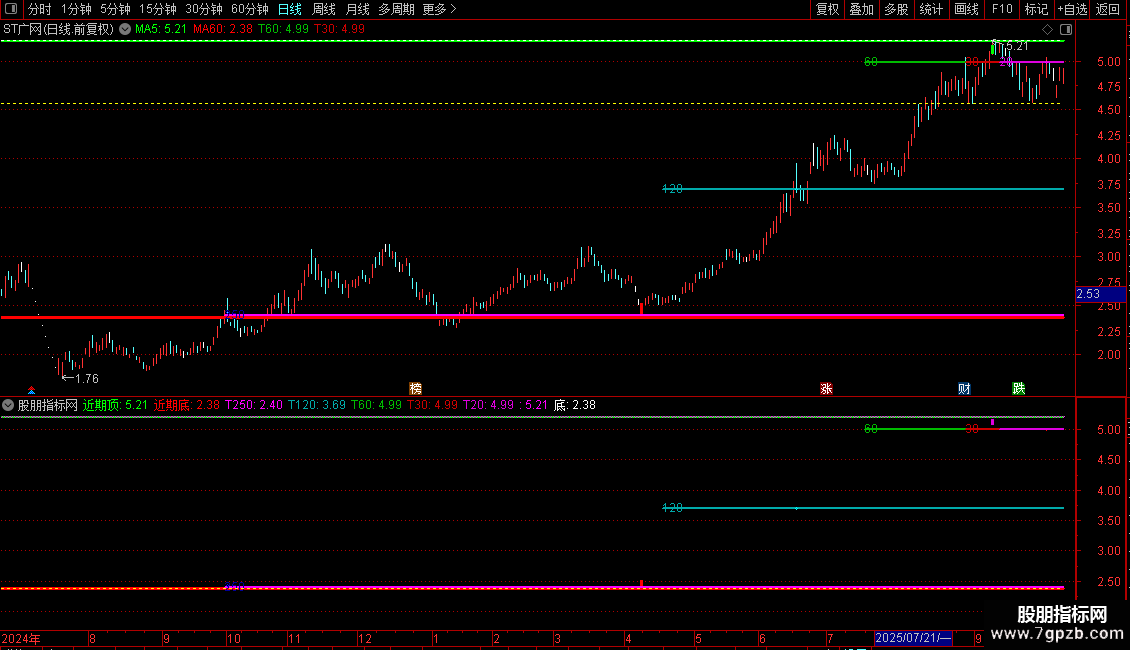1130x650 pixels.
Task: Open the ST广网 indicator settings dropdown circle
Action: click(125, 30)
